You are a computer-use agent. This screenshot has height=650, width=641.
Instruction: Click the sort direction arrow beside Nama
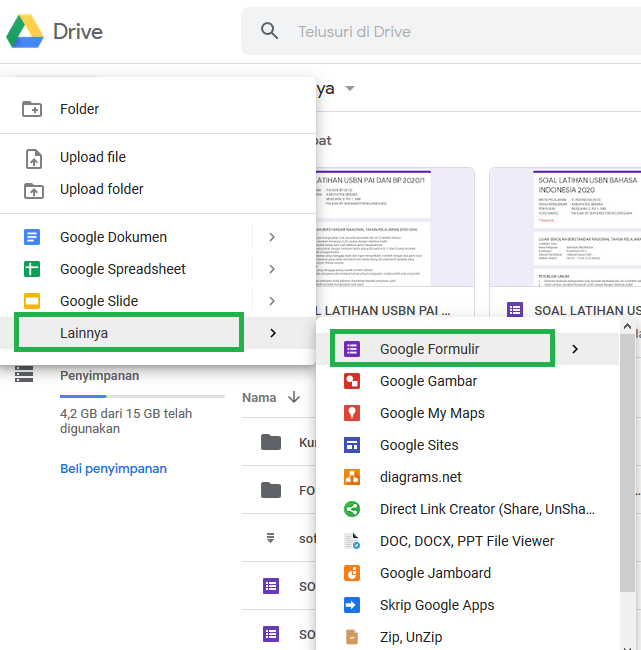click(294, 397)
